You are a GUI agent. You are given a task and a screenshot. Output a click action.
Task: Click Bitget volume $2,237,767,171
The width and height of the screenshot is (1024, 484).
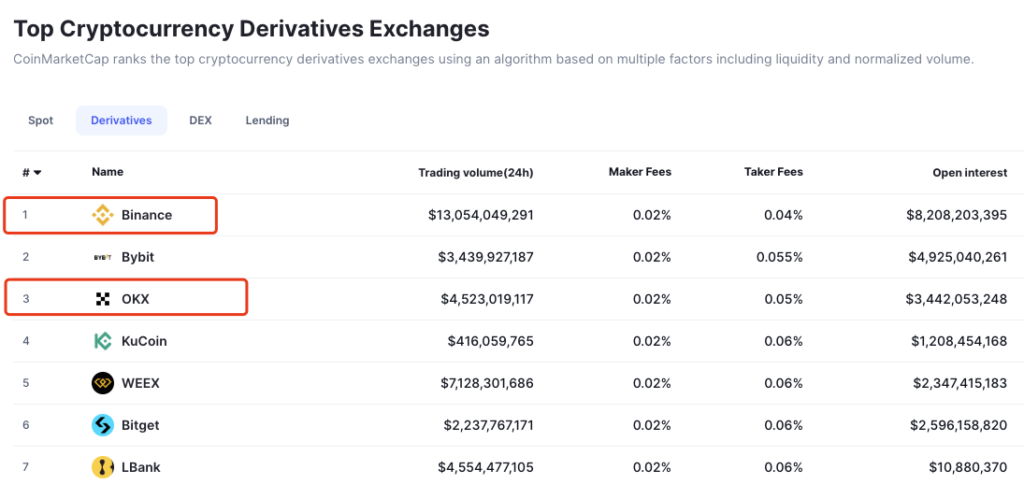(x=487, y=425)
